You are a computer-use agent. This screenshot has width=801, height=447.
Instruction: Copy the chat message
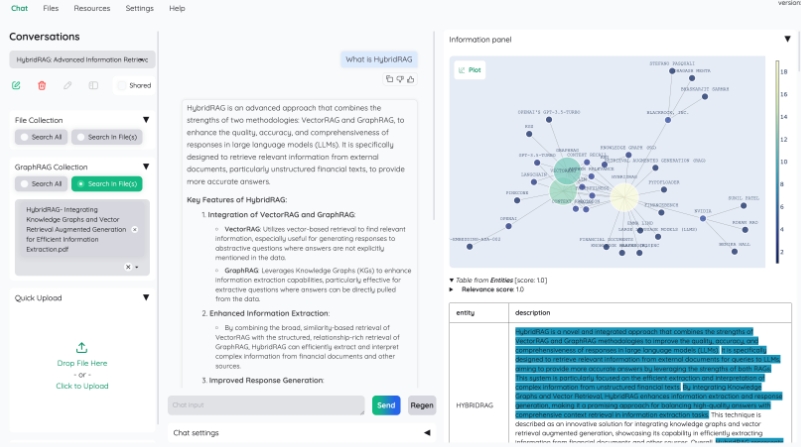[389, 78]
